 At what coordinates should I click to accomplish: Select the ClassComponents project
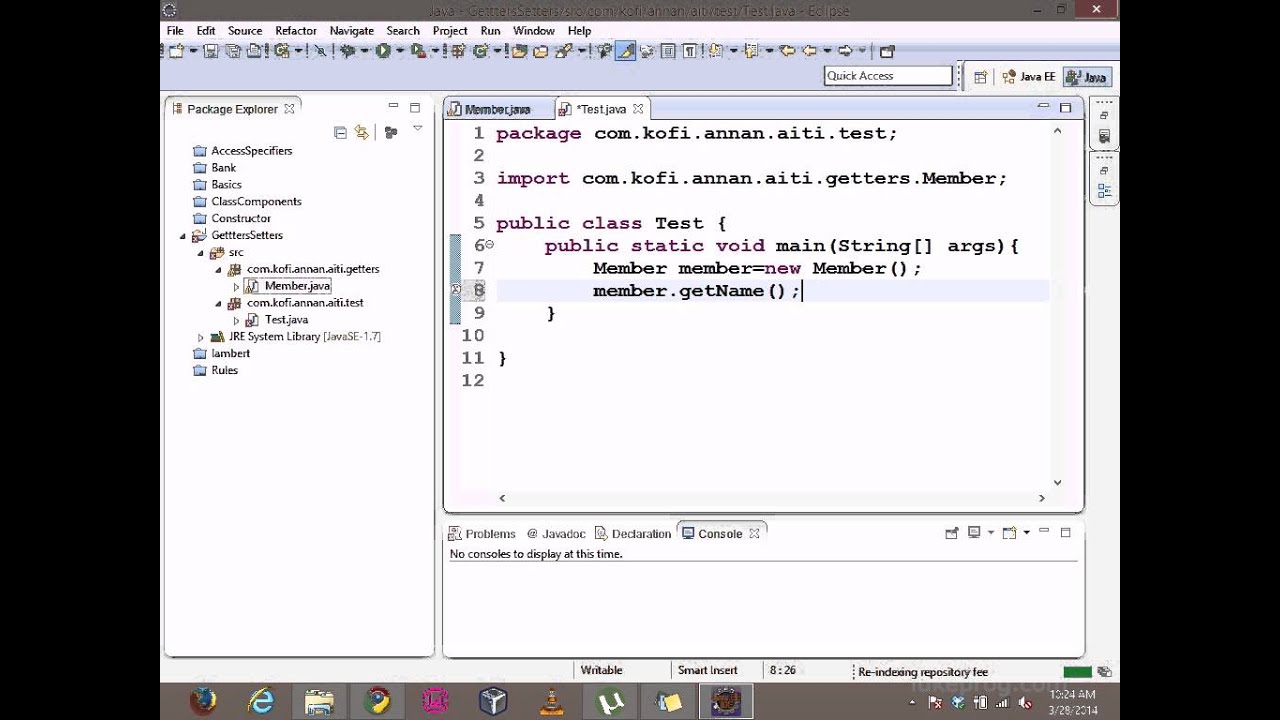click(256, 202)
